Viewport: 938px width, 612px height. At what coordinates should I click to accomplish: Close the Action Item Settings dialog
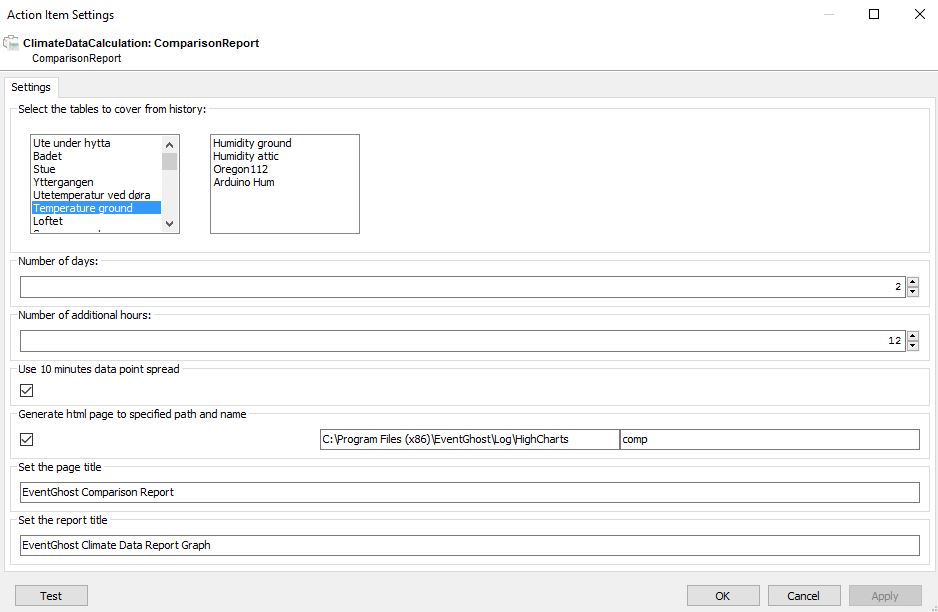click(x=920, y=14)
